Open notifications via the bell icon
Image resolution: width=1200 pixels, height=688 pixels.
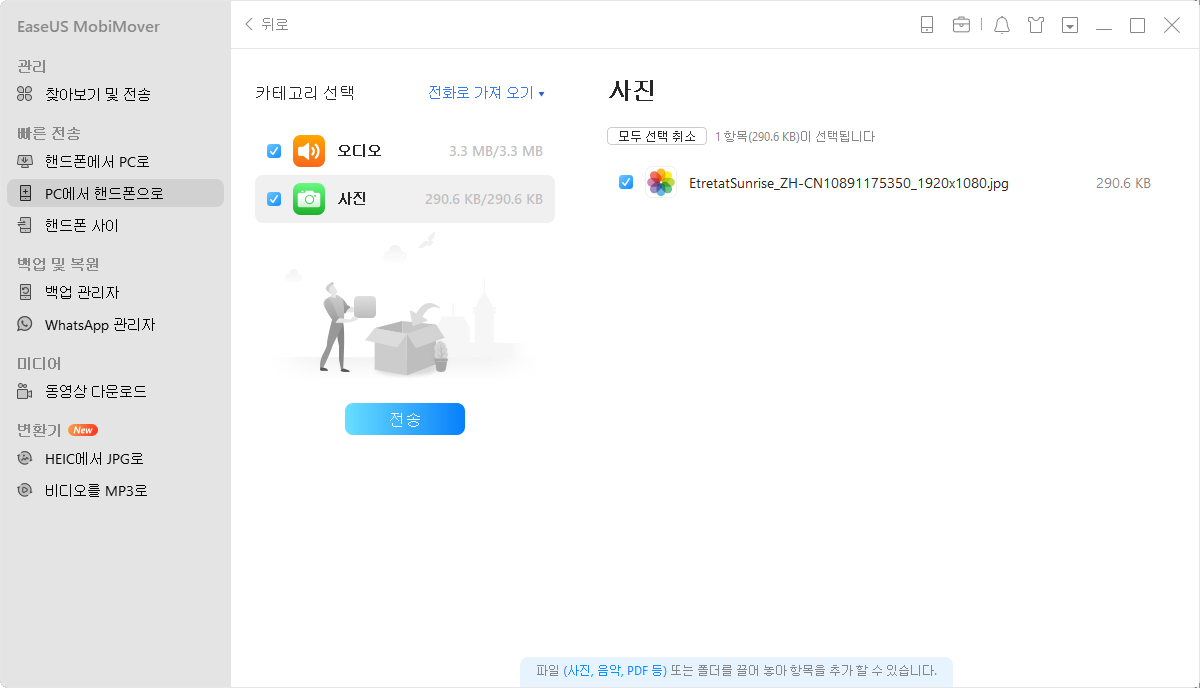click(1001, 25)
